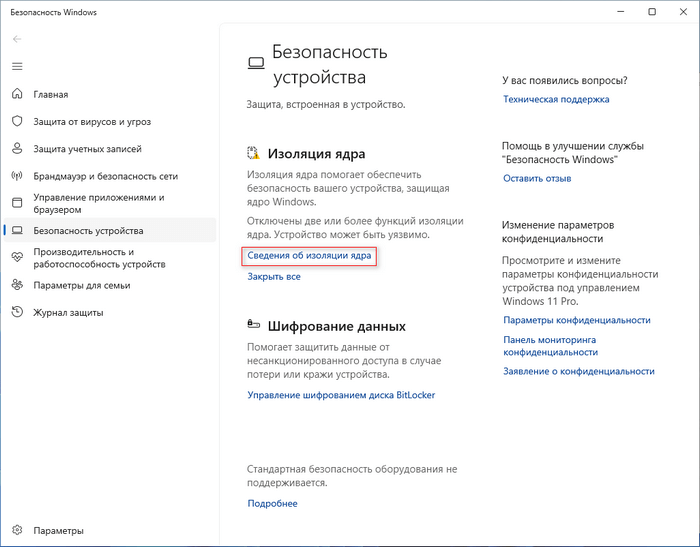
Task: Click the virus protection shield icon
Action: [16, 121]
